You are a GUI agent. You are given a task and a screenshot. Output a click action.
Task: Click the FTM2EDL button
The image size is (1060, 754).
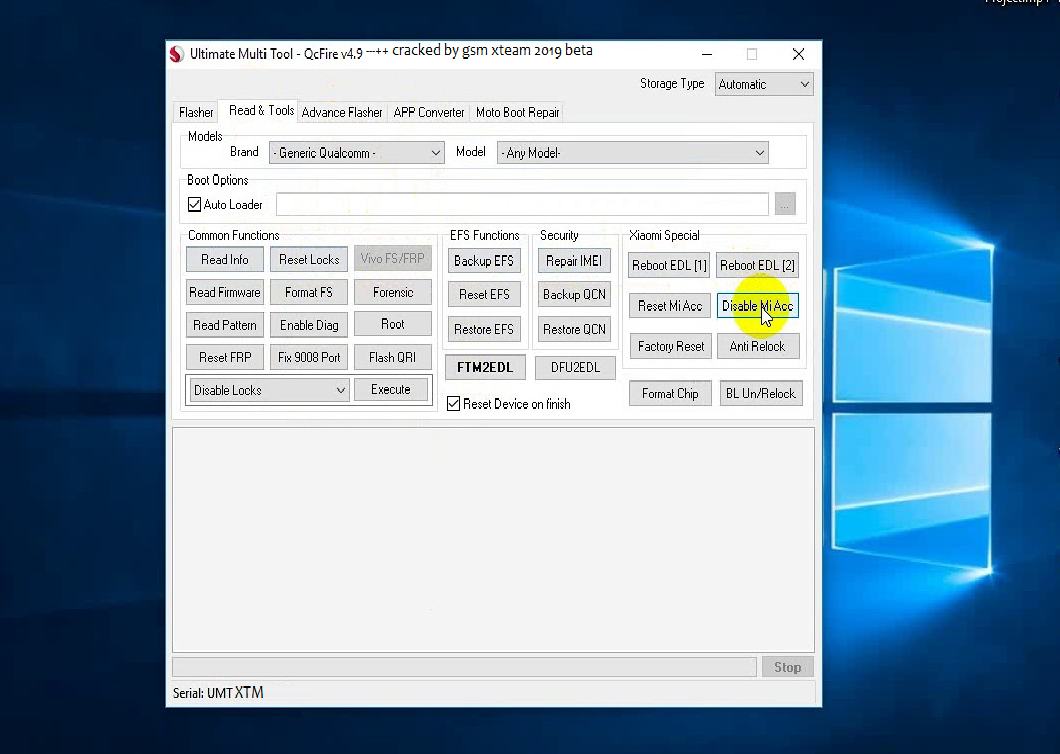(485, 367)
